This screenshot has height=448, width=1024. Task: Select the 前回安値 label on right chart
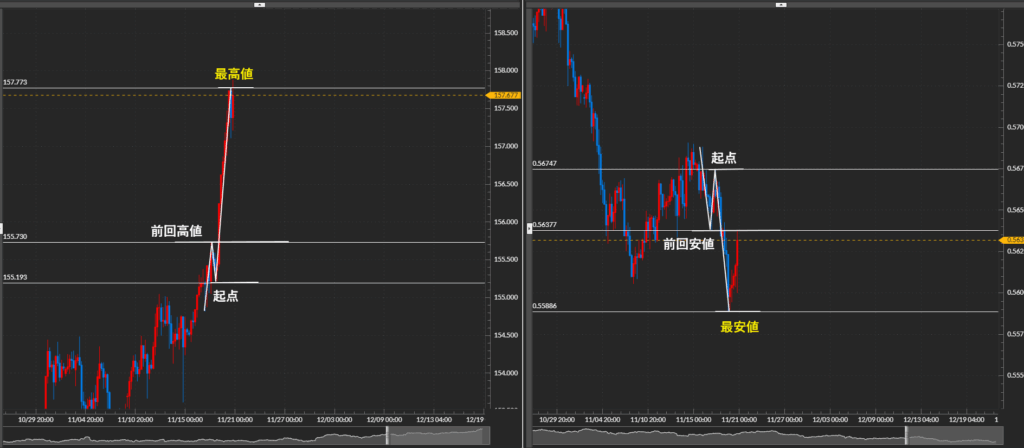click(x=688, y=243)
